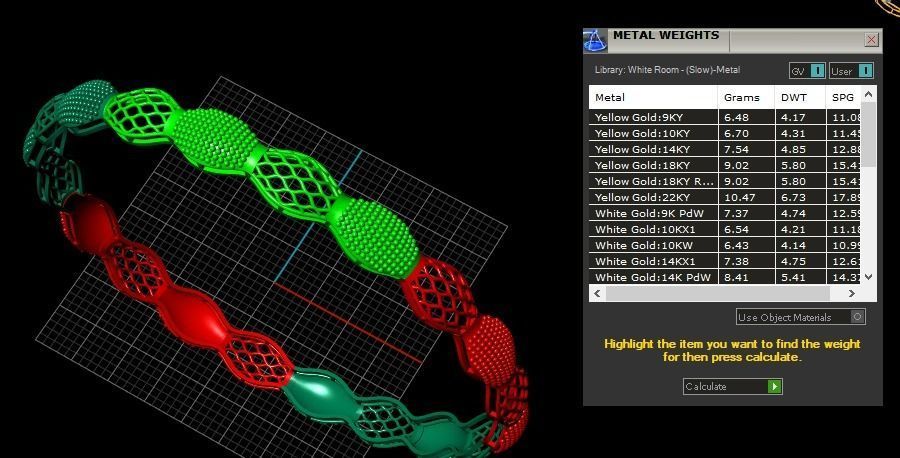
Task: Click the metal list down arrow
Action: click(868, 277)
